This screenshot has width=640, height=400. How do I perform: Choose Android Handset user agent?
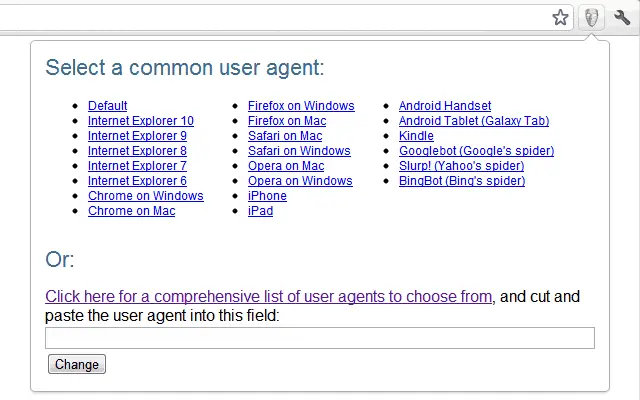click(445, 106)
